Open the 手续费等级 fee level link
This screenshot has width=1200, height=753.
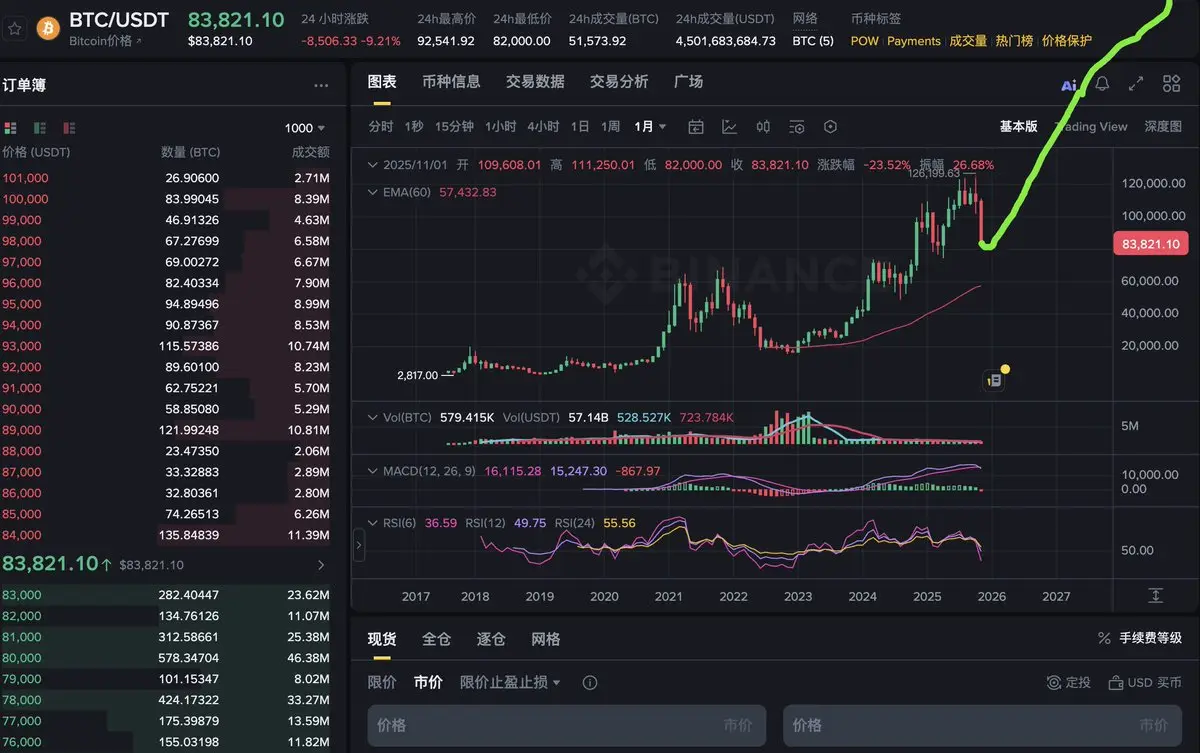pos(1139,638)
